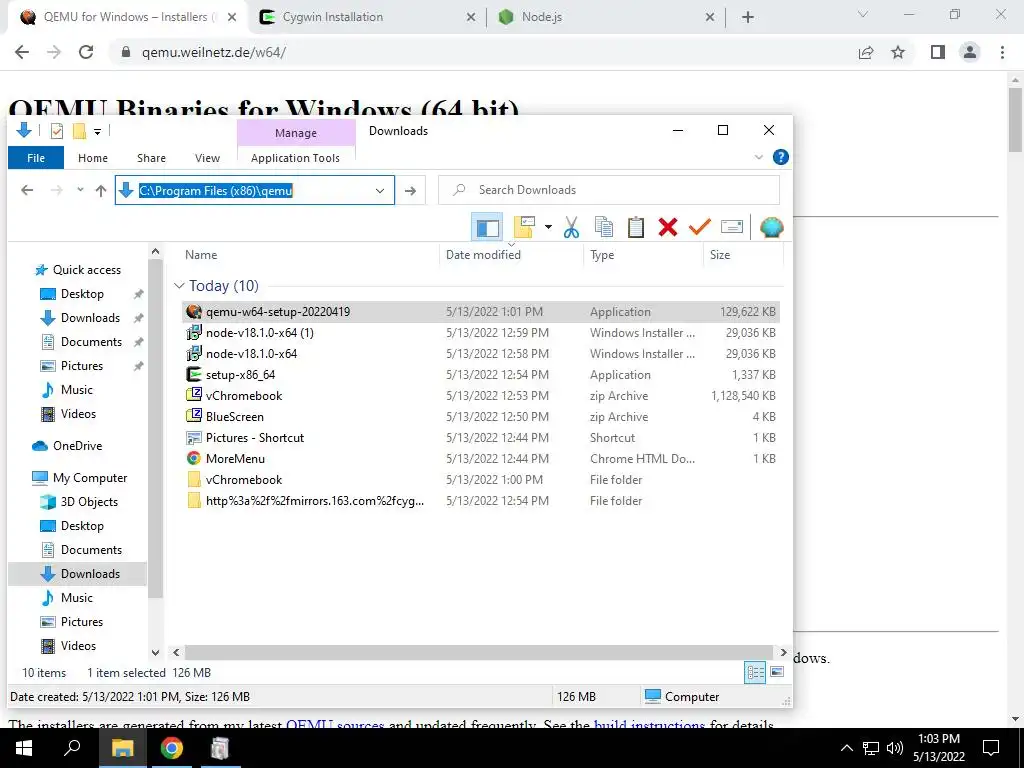Click the red X Delete icon
1024x768 pixels.
pos(667,227)
